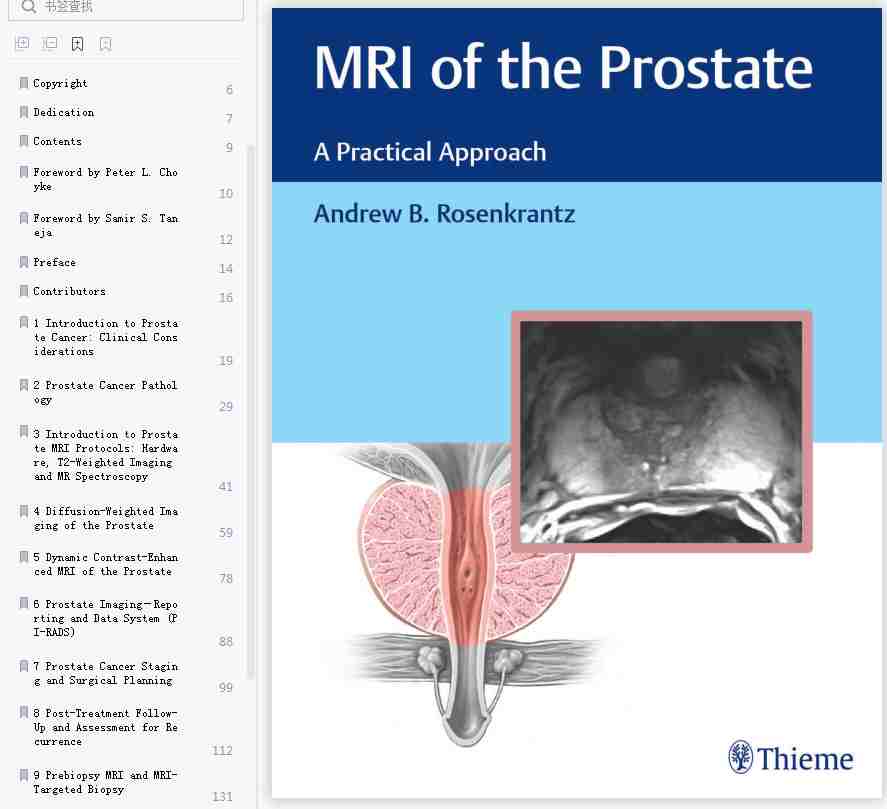Screen dimensions: 887x809
Task: Click bookmark icon beside chapter 3
Action: [x=24, y=432]
